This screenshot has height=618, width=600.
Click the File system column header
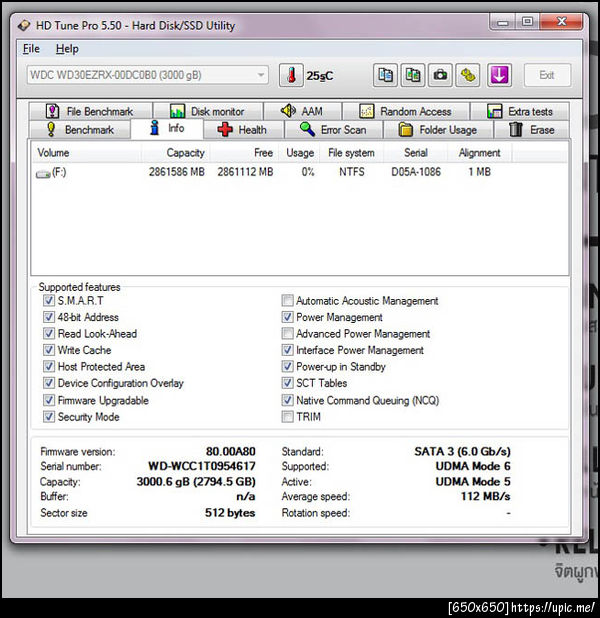pyautogui.click(x=351, y=153)
